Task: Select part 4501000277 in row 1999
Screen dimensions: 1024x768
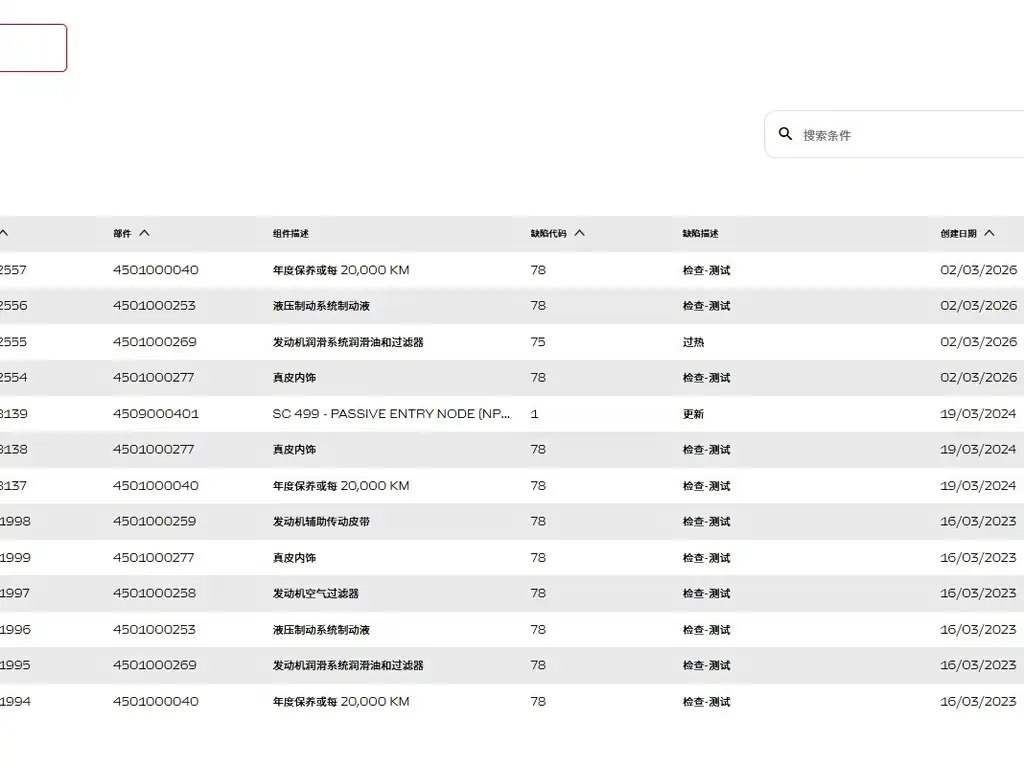Action: pyautogui.click(x=153, y=558)
